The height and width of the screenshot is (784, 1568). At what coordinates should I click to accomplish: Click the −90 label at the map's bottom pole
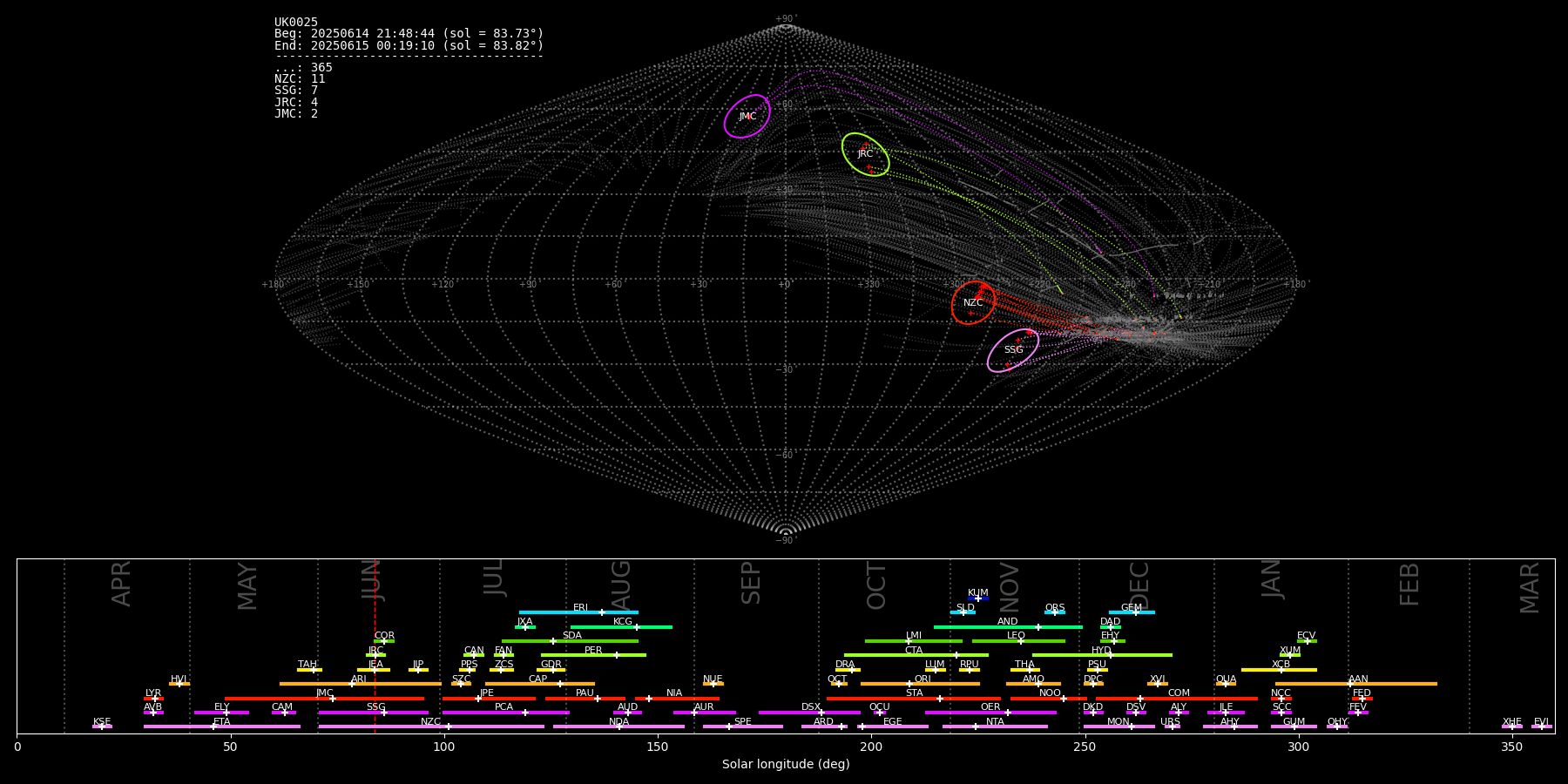point(786,540)
